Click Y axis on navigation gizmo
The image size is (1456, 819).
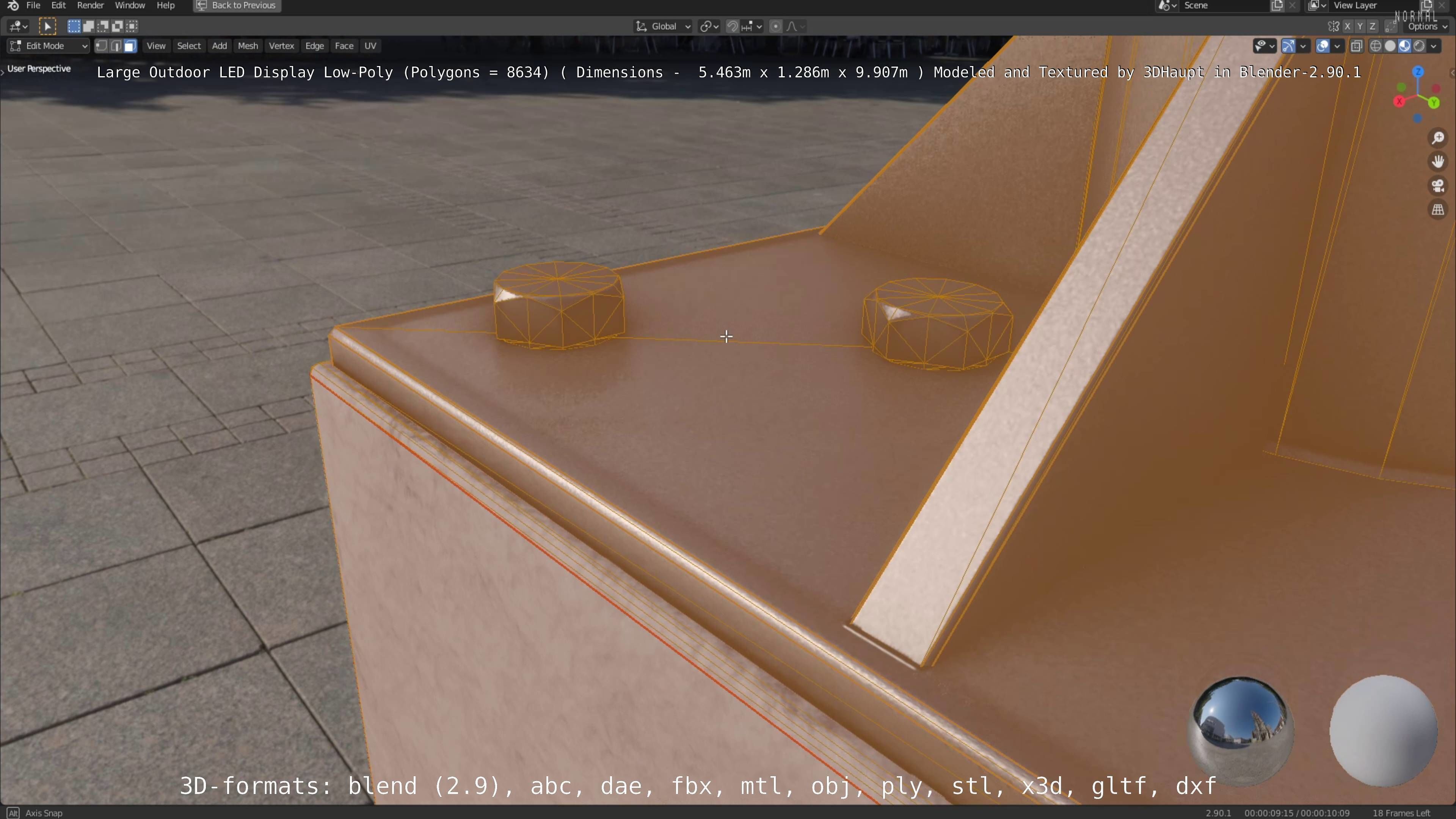click(1434, 103)
